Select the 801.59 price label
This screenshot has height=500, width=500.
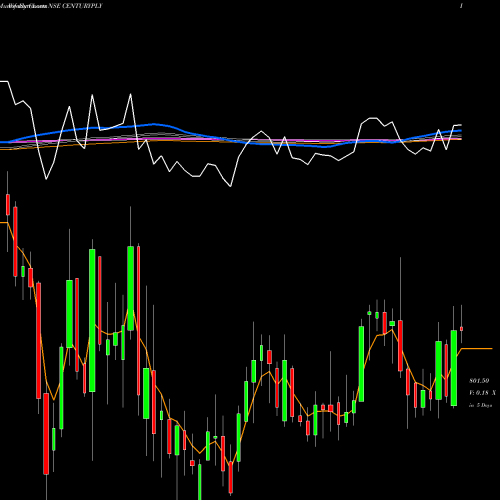coord(479,381)
